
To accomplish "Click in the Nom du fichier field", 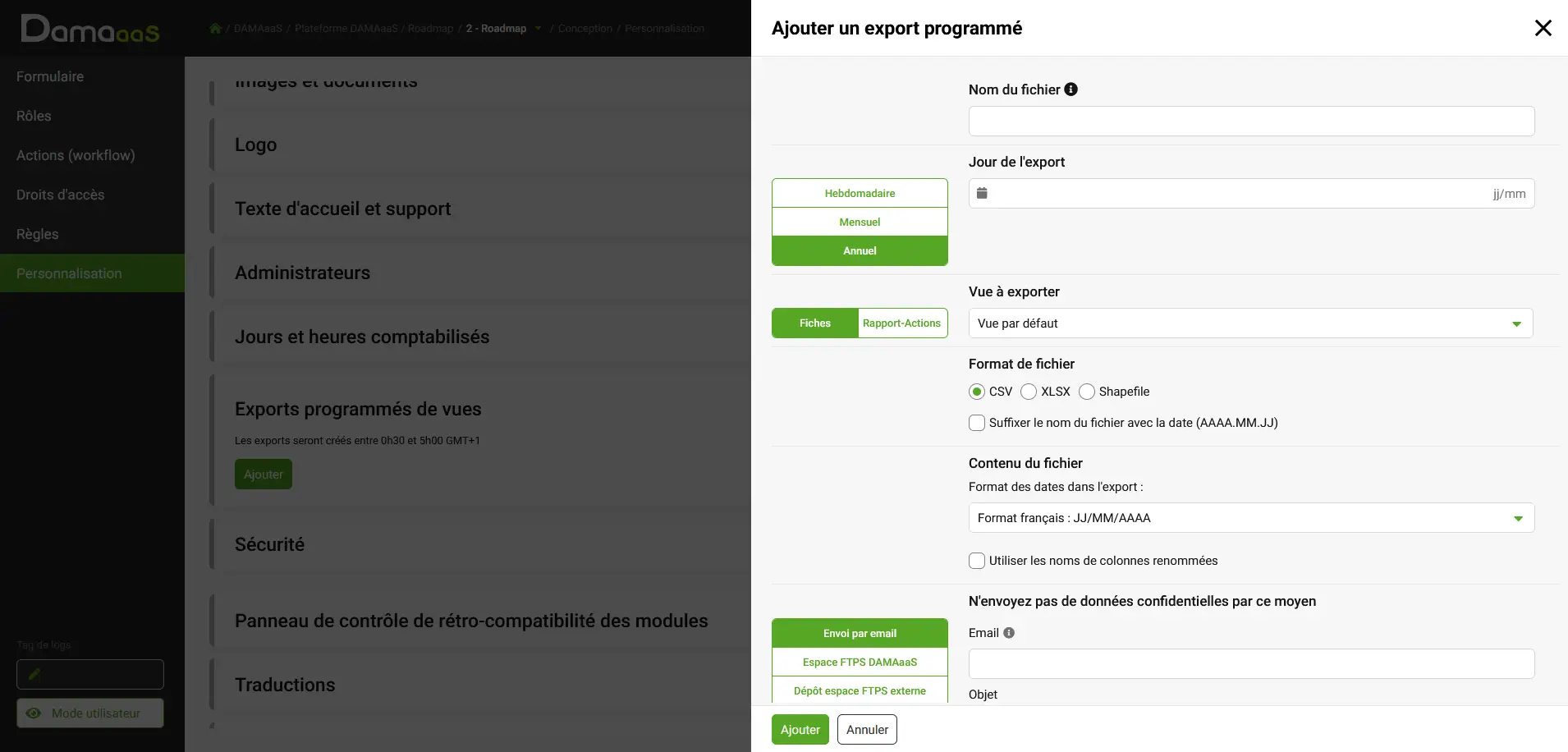I will (1251, 122).
